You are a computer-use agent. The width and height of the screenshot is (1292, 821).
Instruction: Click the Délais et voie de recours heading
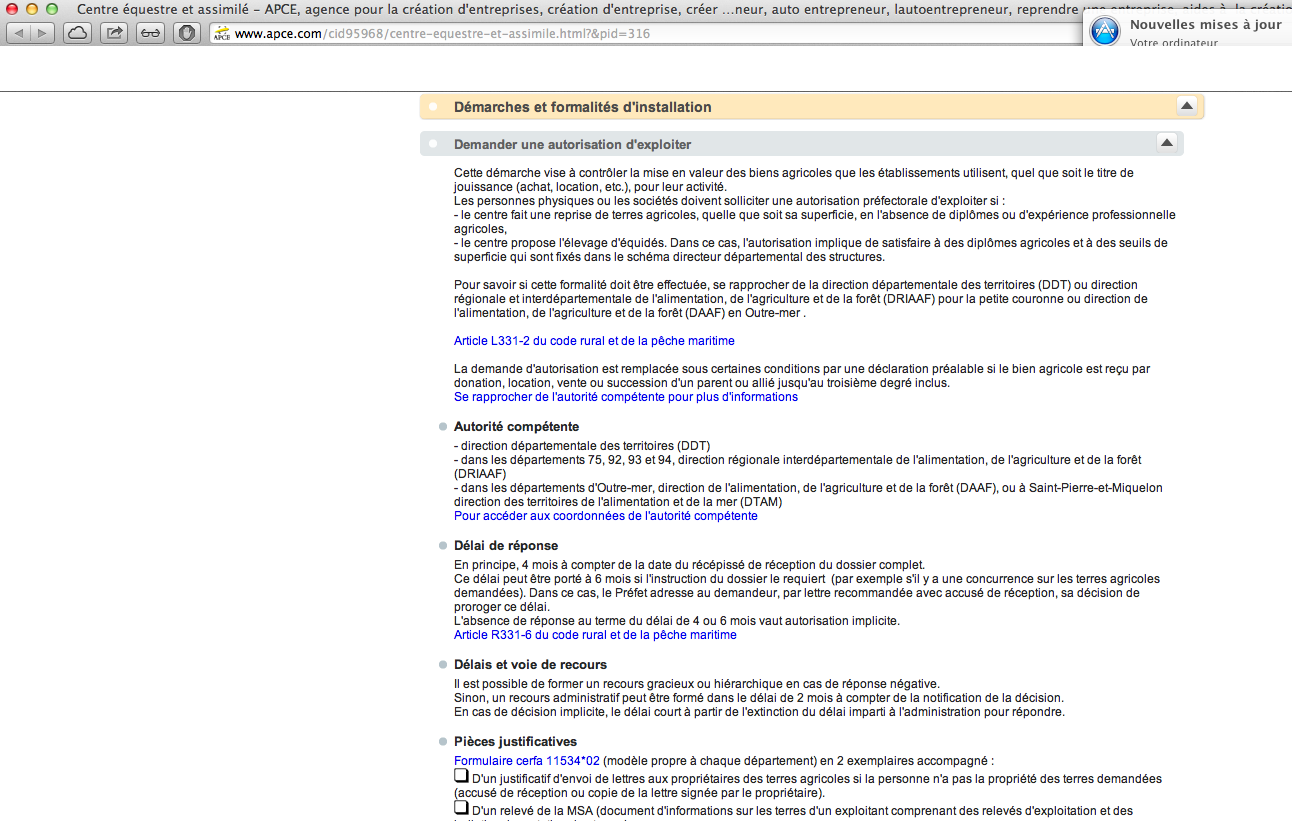tap(530, 665)
